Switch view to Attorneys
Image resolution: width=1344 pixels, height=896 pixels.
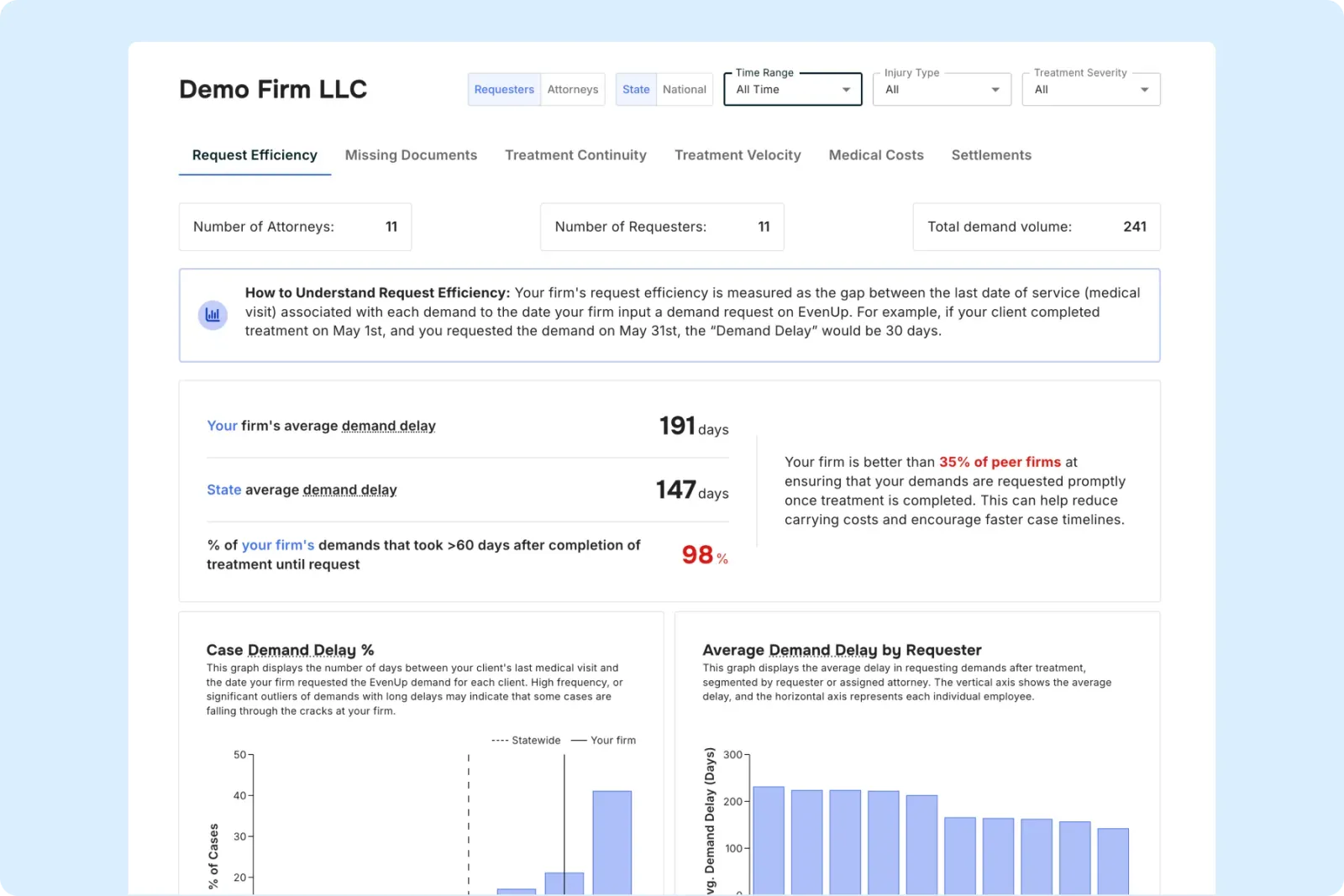[573, 90]
